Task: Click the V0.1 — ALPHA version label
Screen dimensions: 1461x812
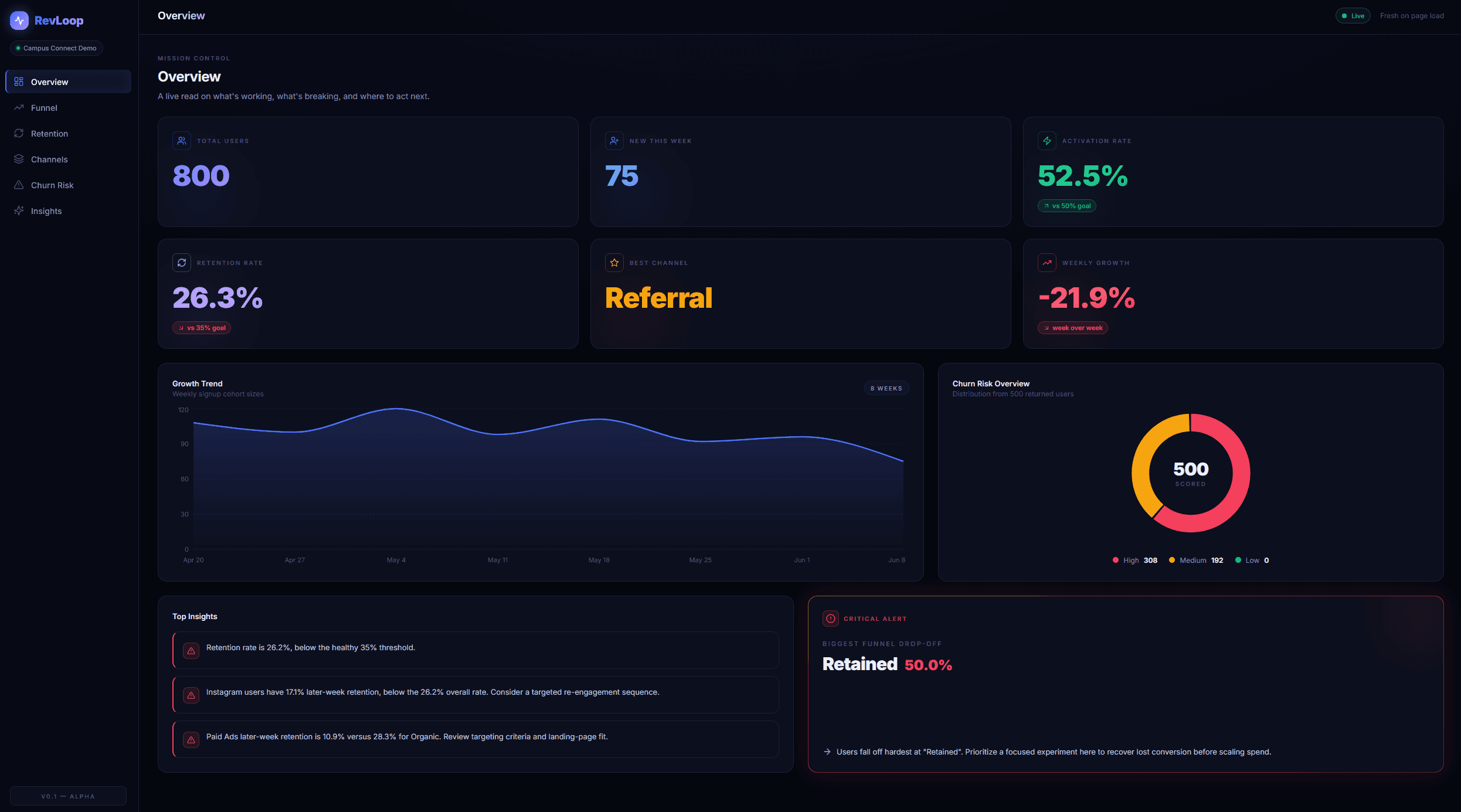Action: 68,796
